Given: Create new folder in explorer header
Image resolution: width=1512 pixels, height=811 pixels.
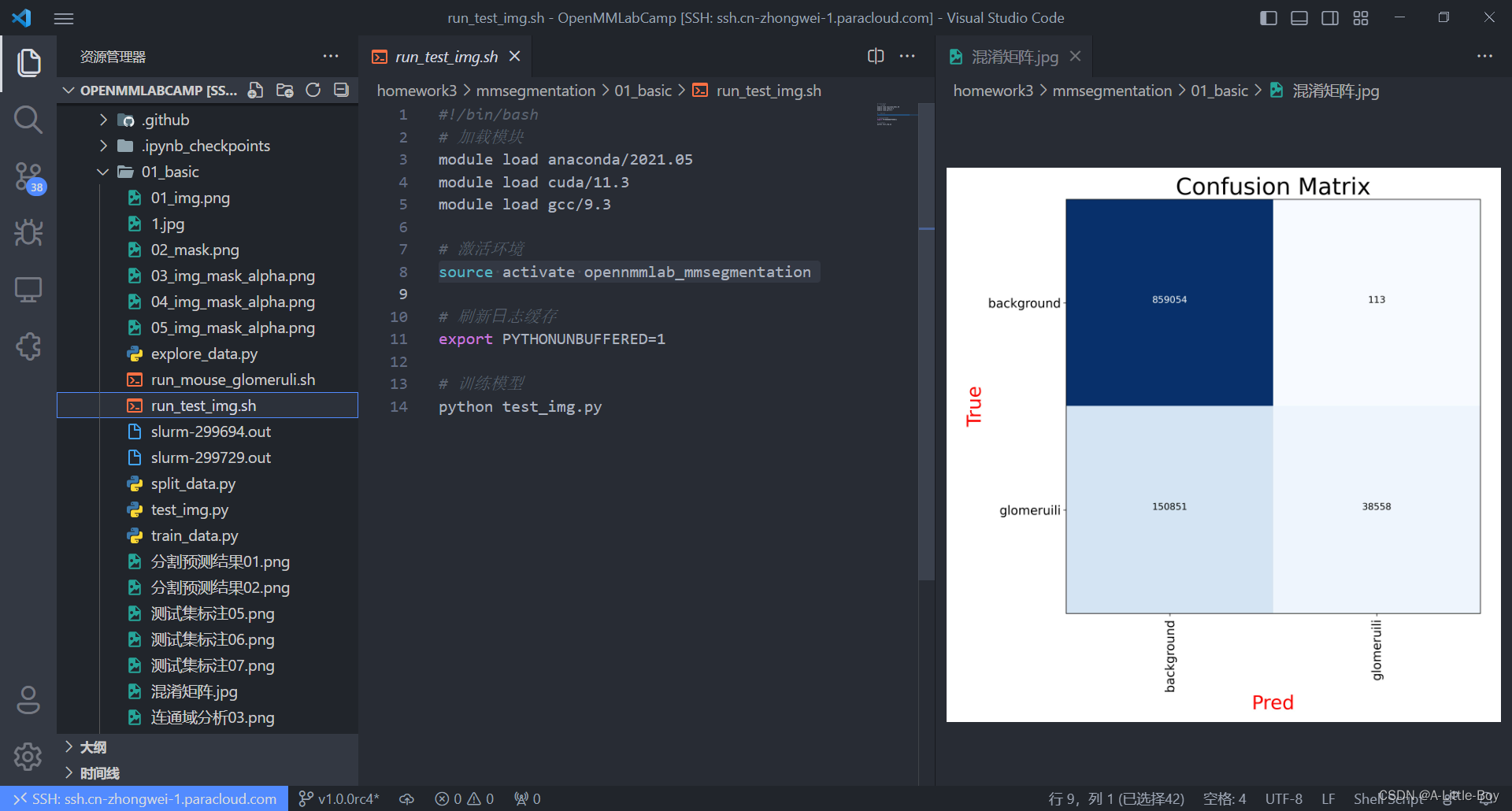Looking at the screenshot, I should coord(285,91).
